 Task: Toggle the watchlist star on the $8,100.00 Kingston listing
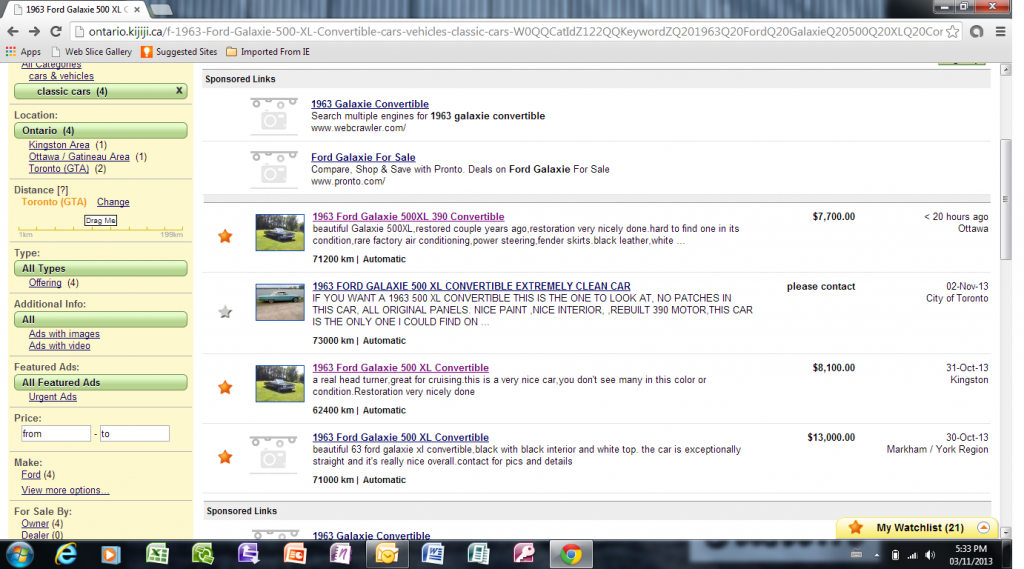[x=225, y=387]
